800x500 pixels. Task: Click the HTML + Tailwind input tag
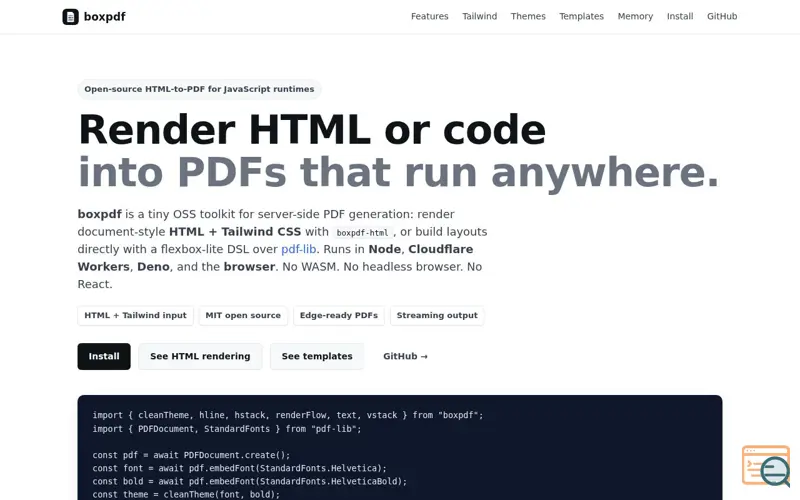click(x=135, y=315)
